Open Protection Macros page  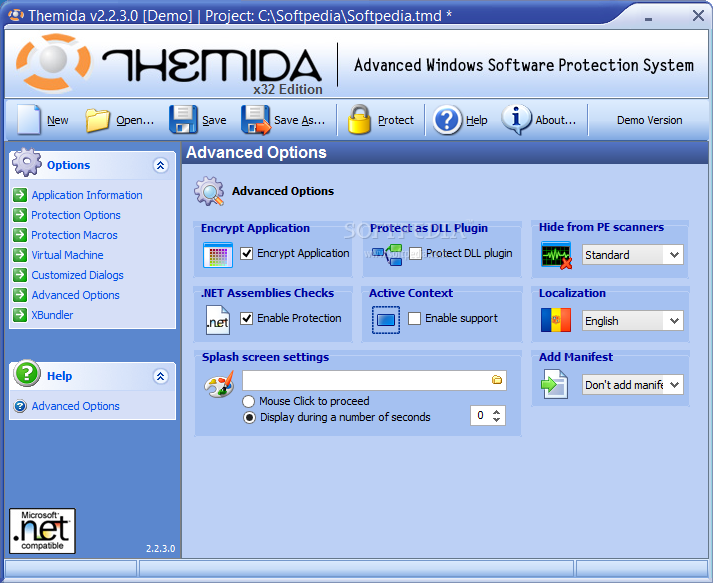click(x=75, y=235)
